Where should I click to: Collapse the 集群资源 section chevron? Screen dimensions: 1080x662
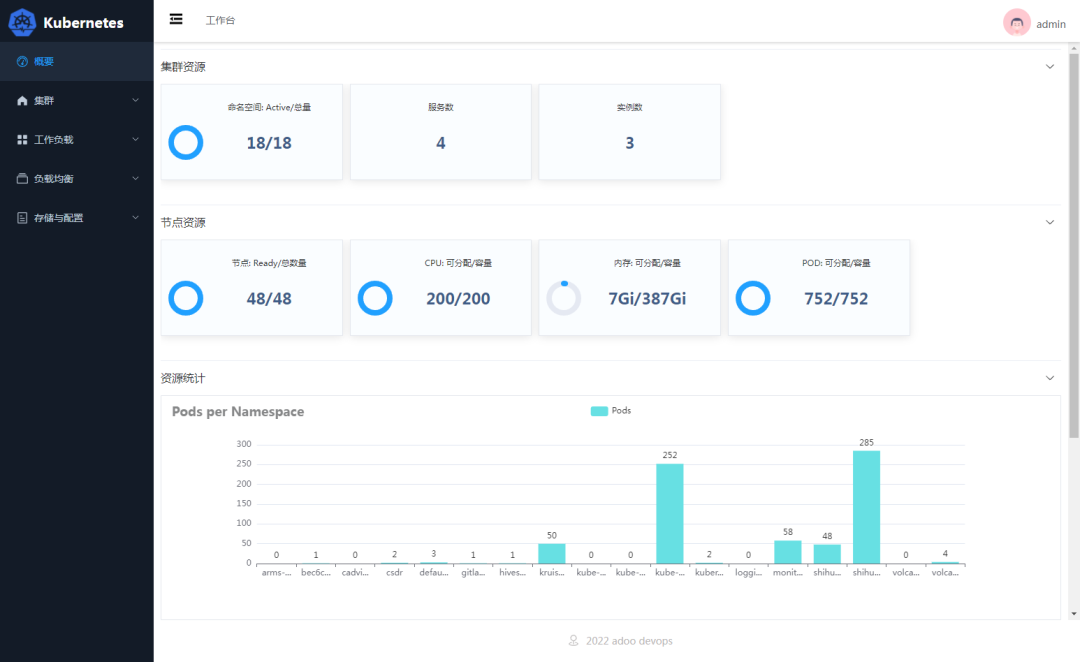(x=1050, y=67)
